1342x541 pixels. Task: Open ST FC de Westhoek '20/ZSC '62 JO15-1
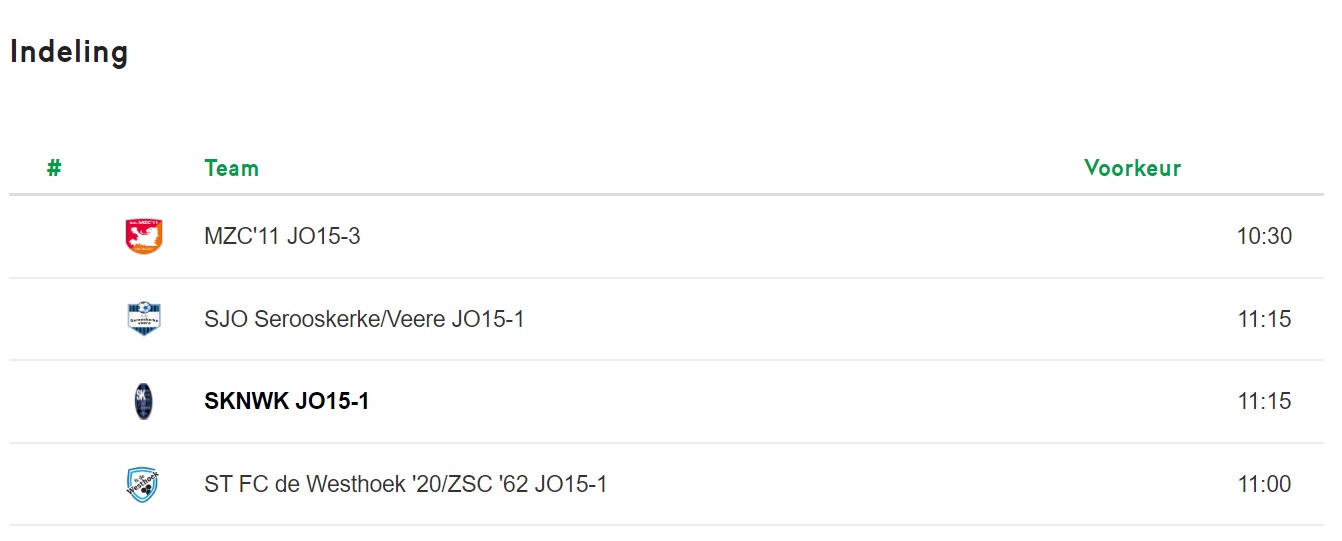pos(406,485)
